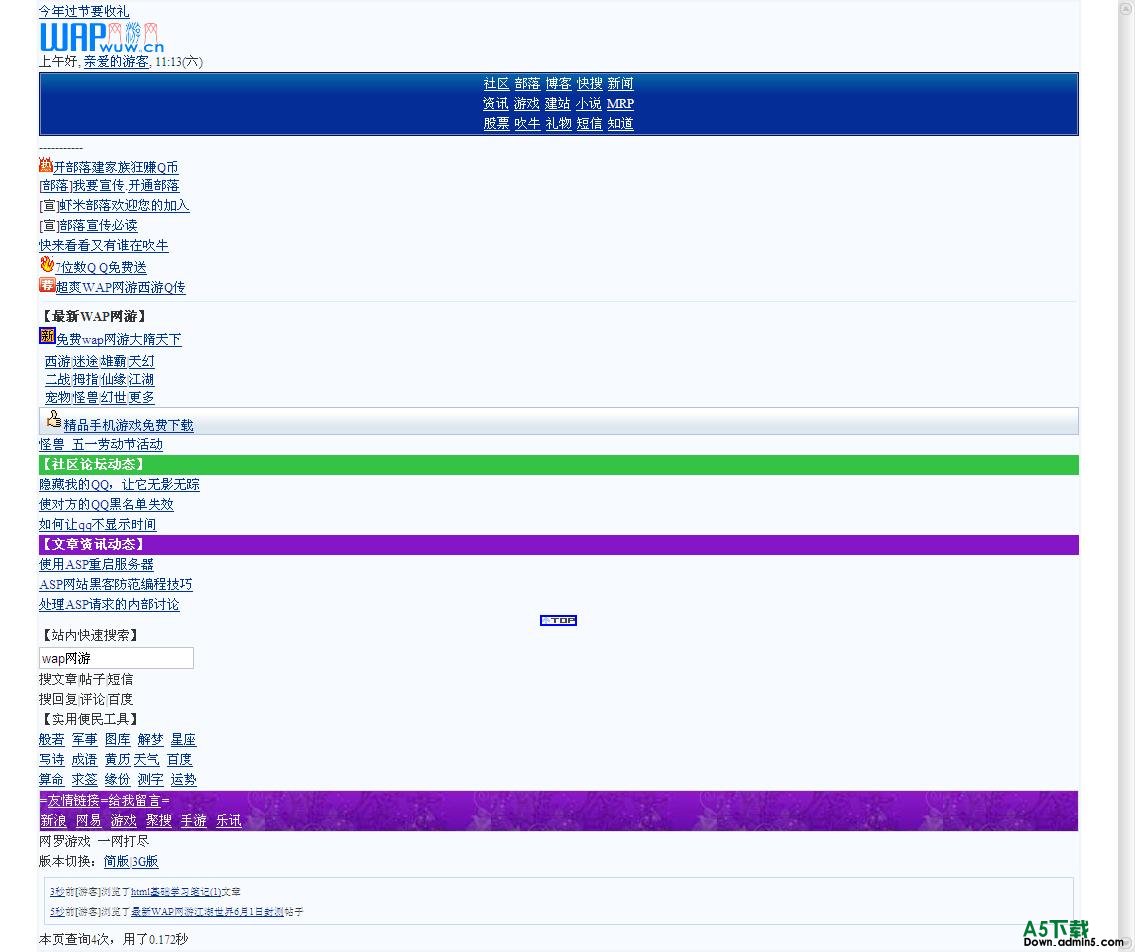
Task: Open the 西游 game link
Action: (58, 361)
